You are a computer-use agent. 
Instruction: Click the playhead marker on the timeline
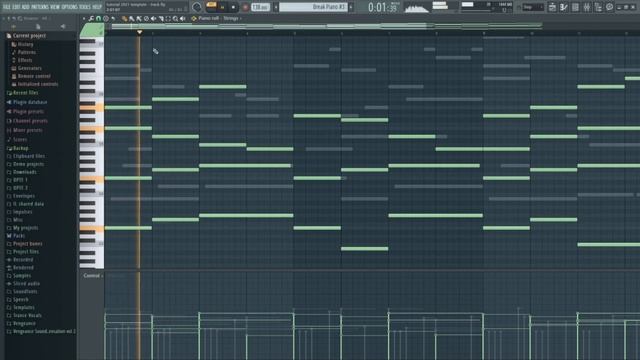click(140, 32)
